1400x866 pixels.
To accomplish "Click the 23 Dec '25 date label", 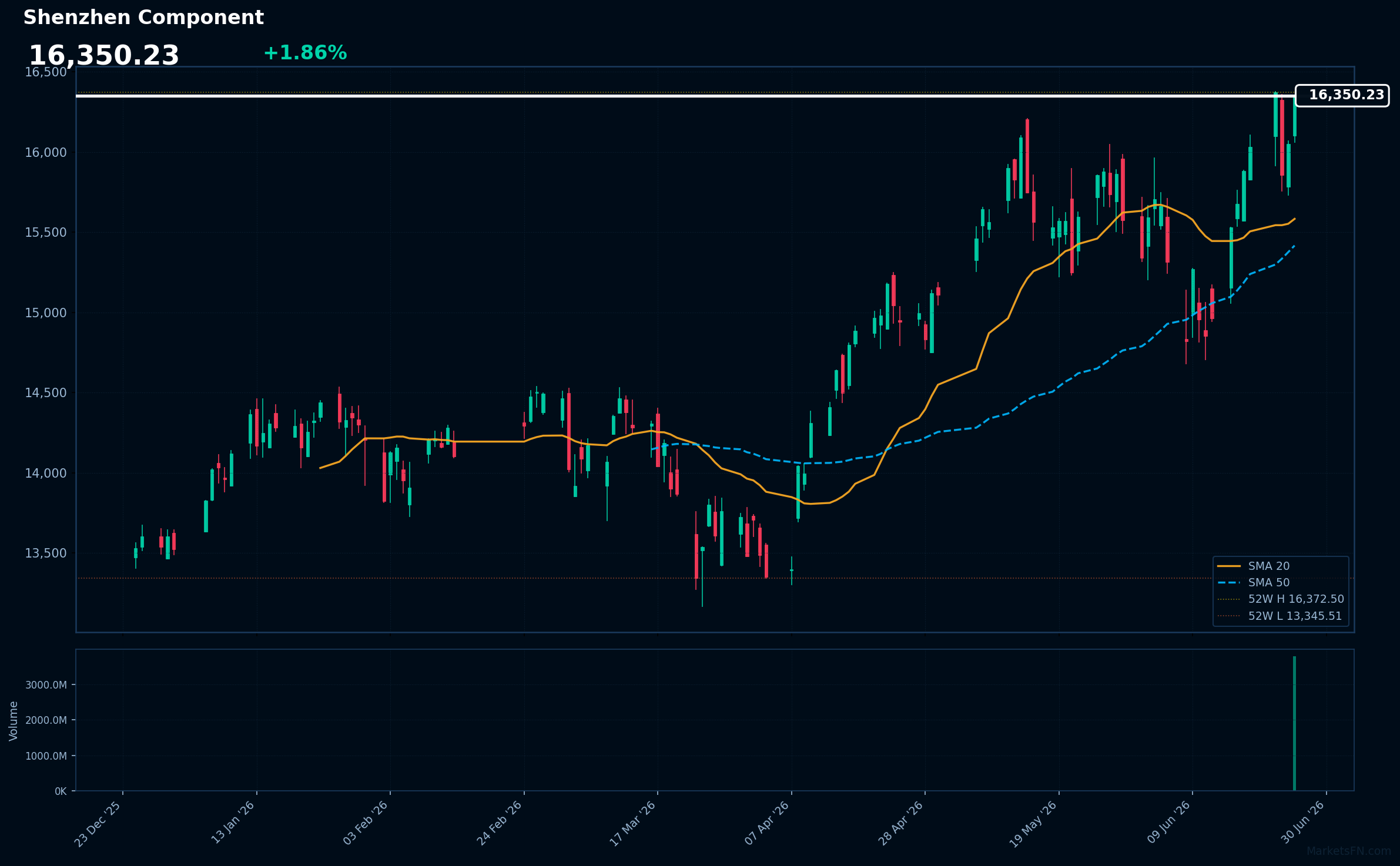I will (x=98, y=824).
